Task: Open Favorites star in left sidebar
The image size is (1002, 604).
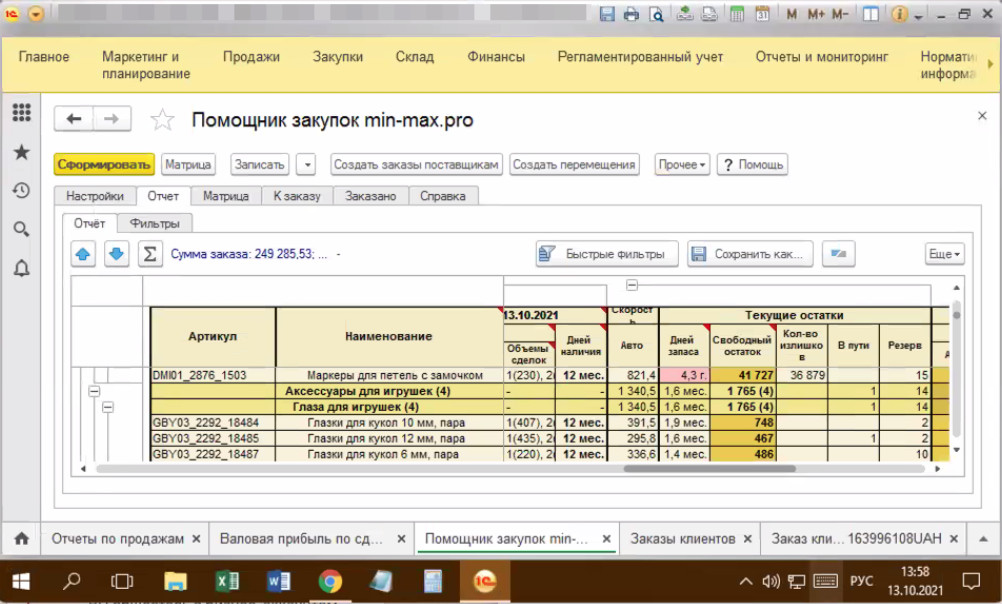Action: [x=21, y=152]
